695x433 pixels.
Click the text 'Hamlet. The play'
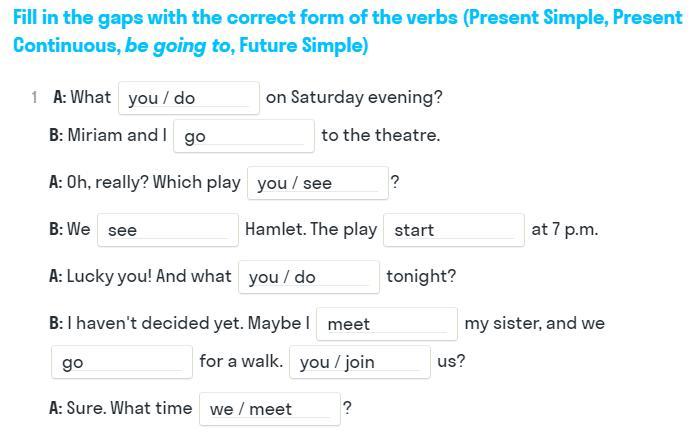311,229
